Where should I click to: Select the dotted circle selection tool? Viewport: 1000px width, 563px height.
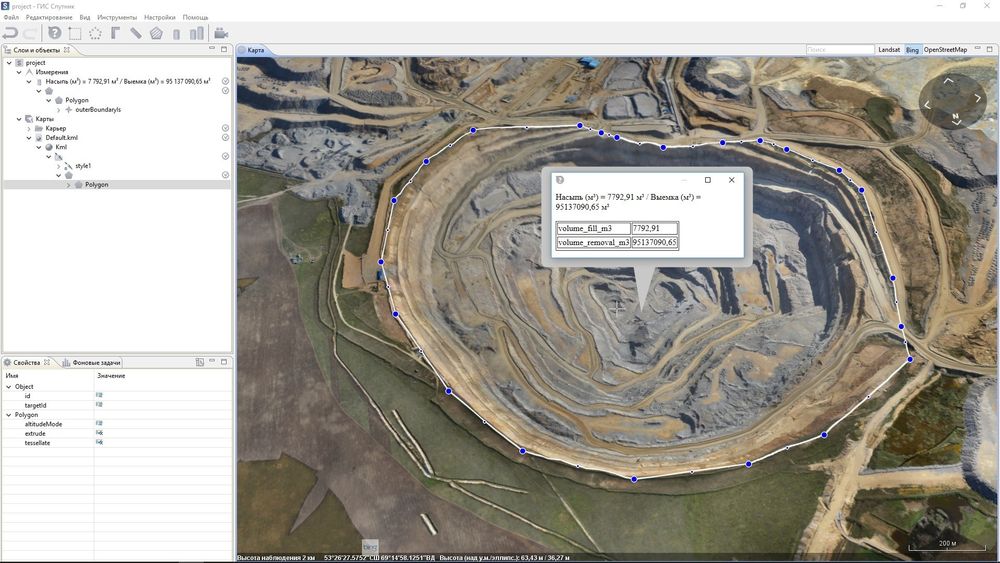coord(95,33)
